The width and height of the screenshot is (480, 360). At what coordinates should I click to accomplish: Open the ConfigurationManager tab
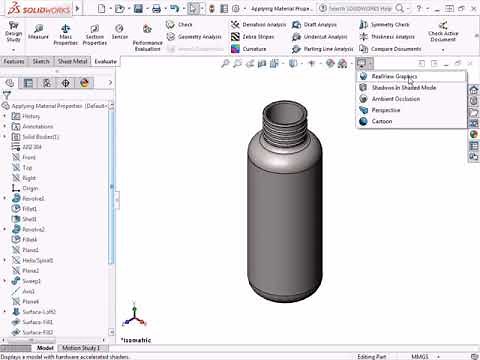click(x=47, y=83)
